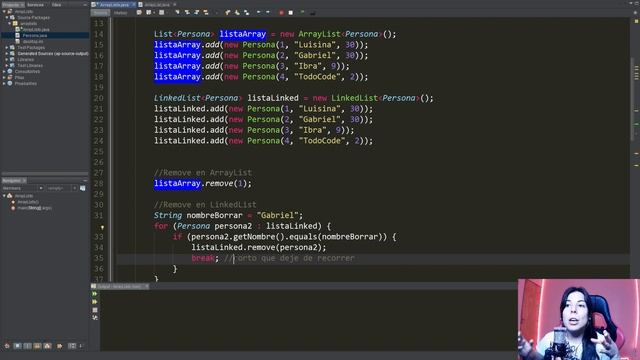Image resolution: width=640 pixels, height=360 pixels.
Task: Go to Next Bookmark icon
Action: [237, 13]
